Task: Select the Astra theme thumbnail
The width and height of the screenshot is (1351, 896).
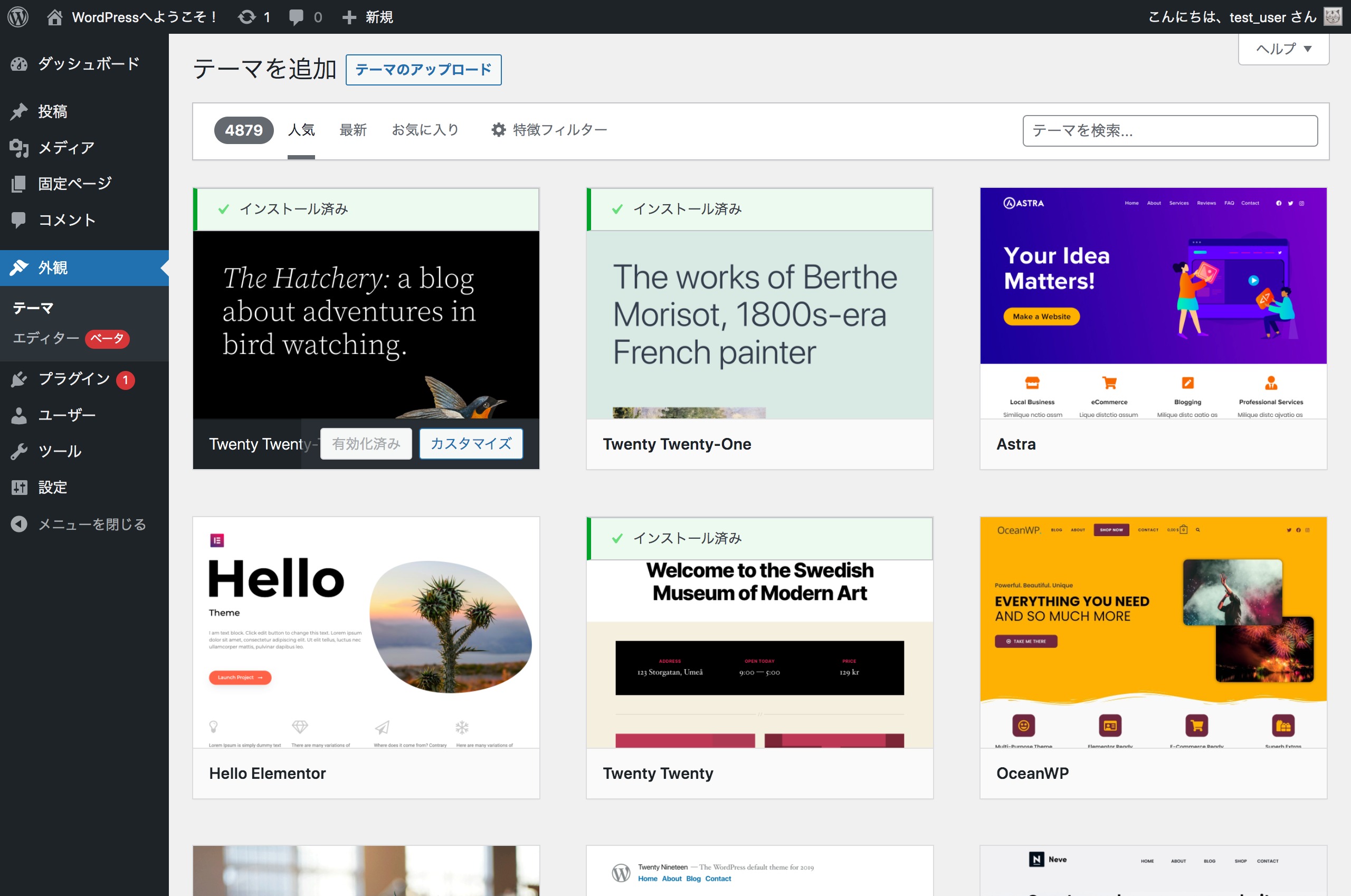Action: [x=1153, y=303]
